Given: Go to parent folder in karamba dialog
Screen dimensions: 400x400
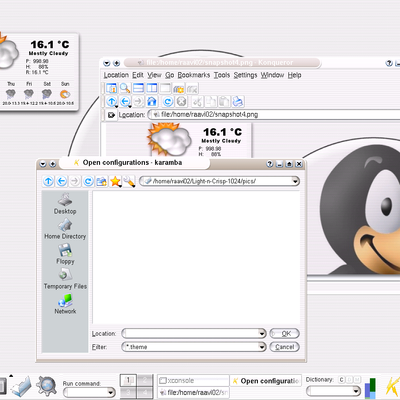Looking at the screenshot, I should coord(48,181).
